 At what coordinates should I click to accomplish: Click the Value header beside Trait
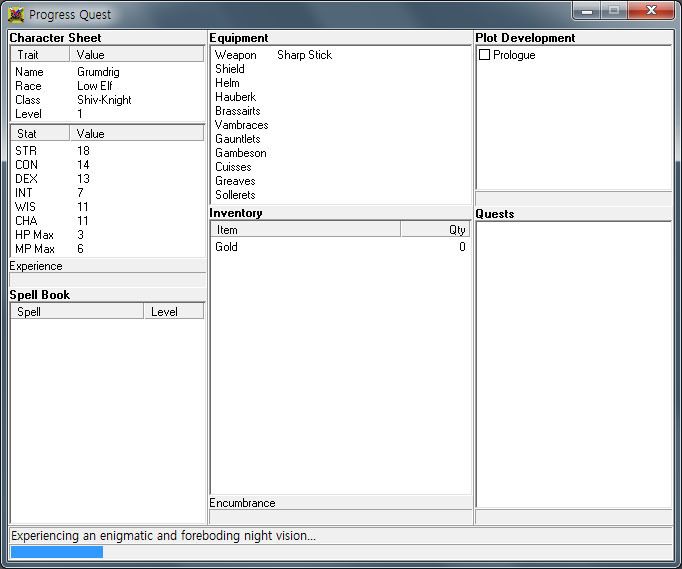137,54
